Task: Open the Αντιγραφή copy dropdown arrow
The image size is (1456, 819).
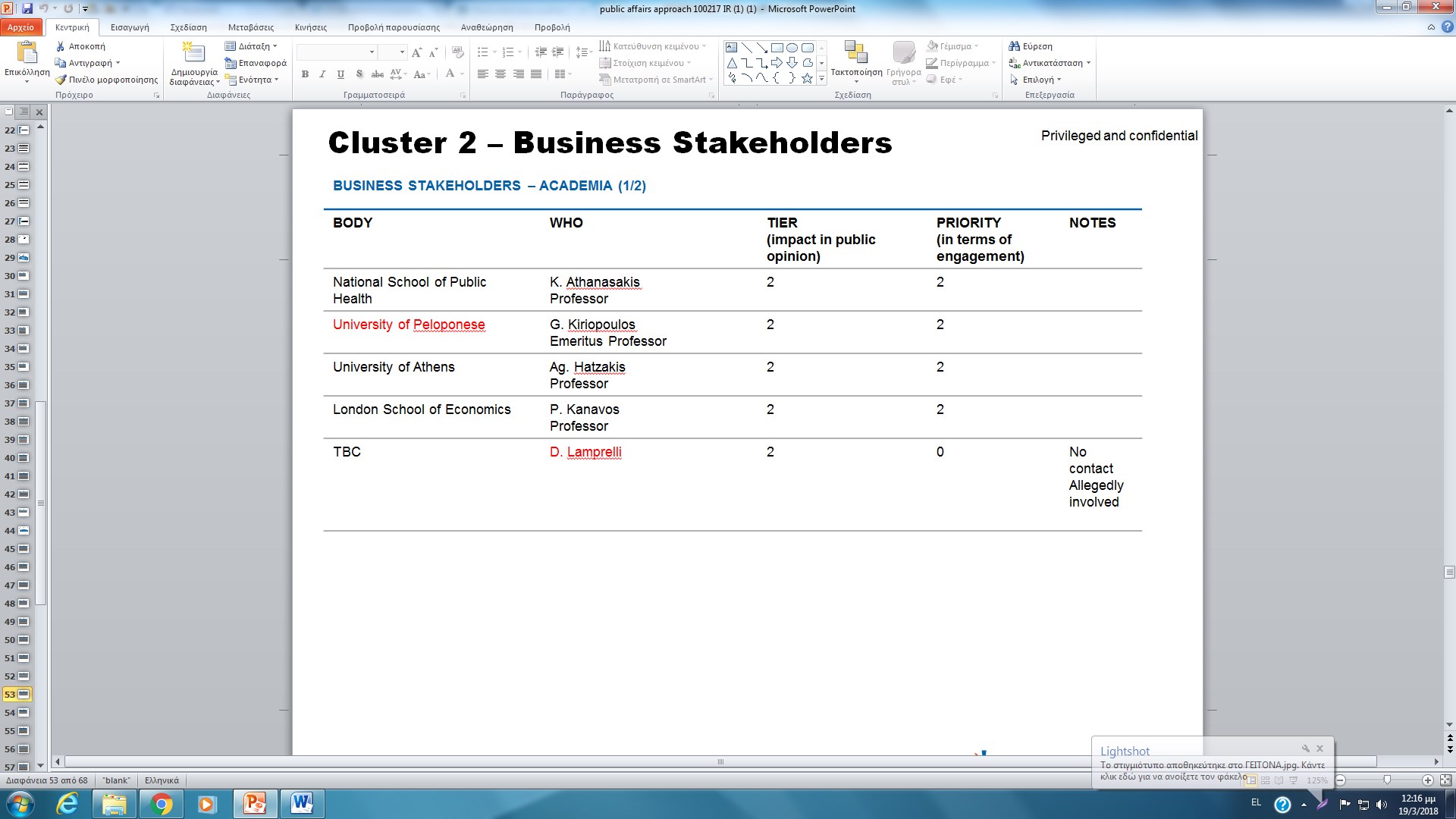Action: pyautogui.click(x=118, y=63)
